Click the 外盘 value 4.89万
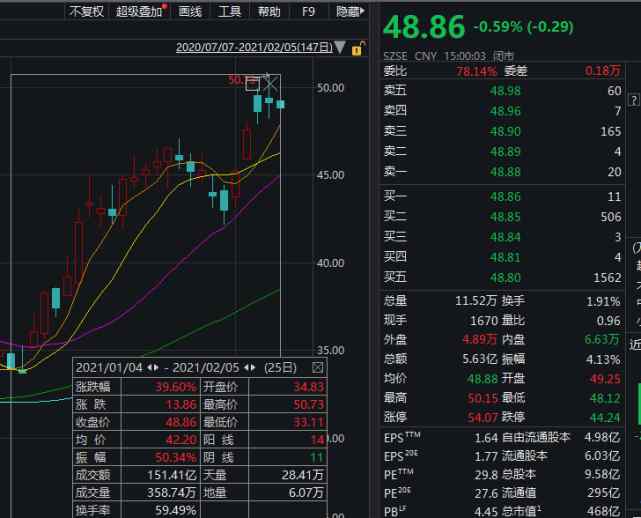The image size is (641, 518). click(x=479, y=339)
